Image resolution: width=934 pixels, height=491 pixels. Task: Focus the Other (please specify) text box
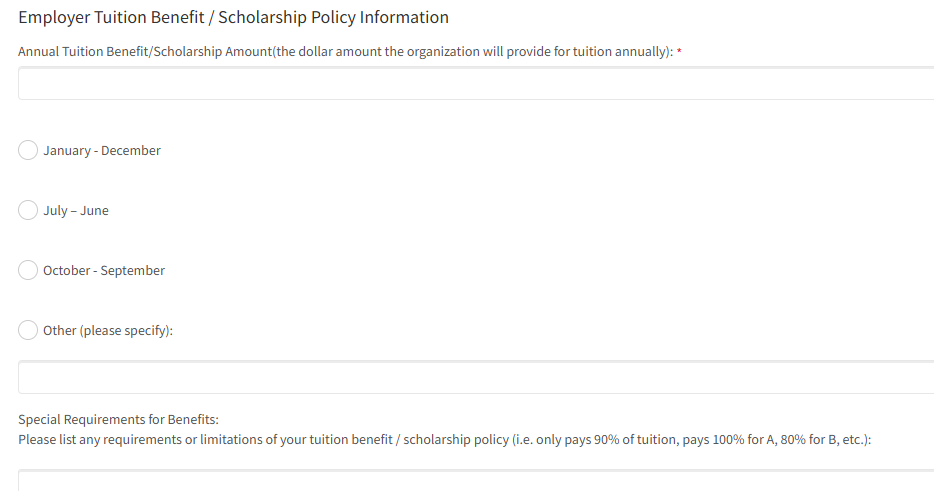coord(476,378)
